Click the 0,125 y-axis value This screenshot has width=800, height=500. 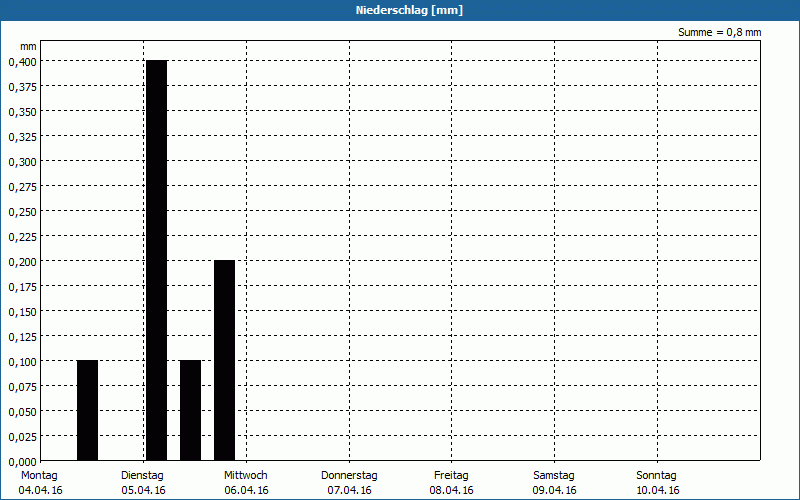tap(22, 337)
